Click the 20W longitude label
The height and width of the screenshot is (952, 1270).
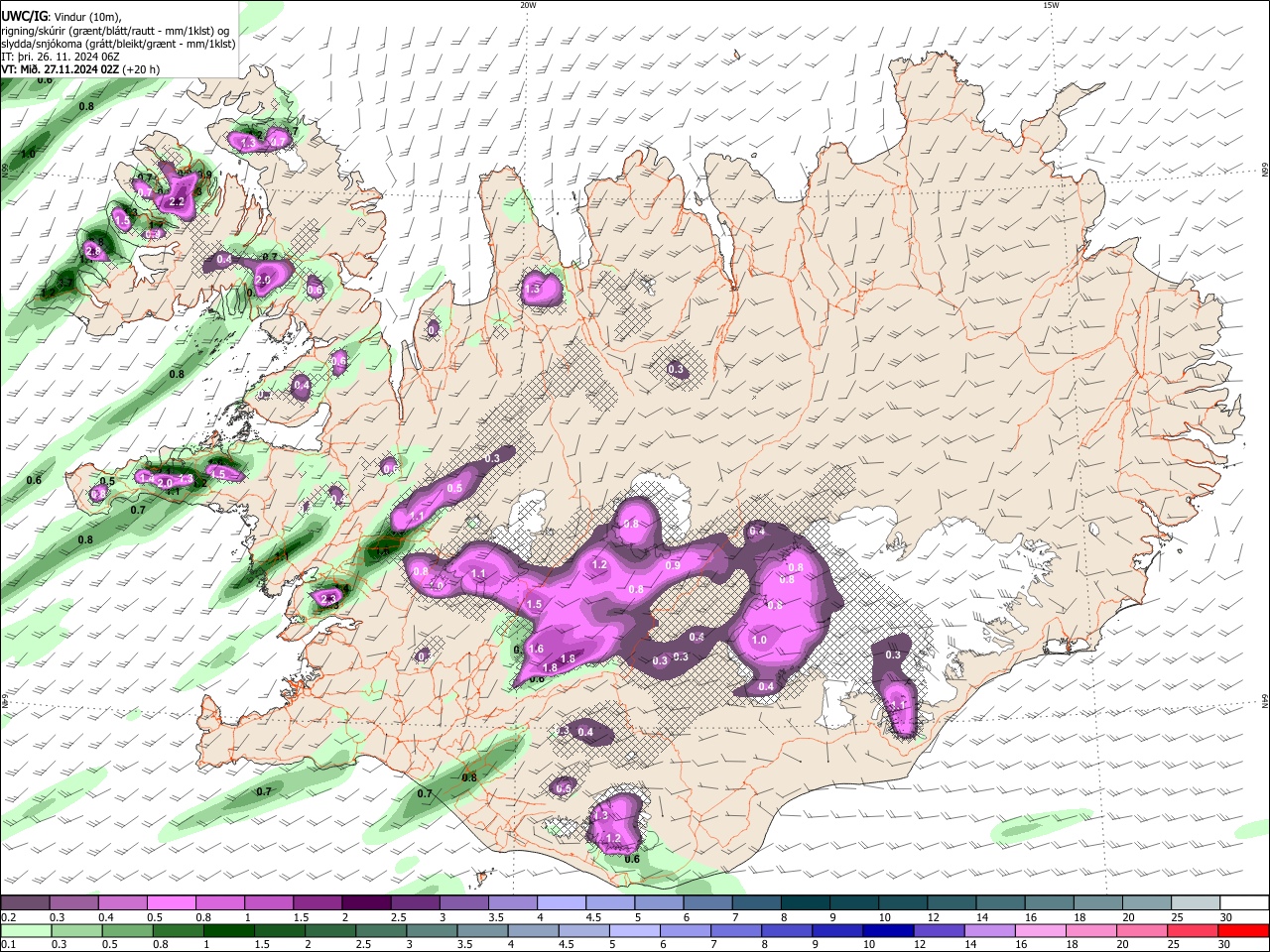[x=528, y=5]
